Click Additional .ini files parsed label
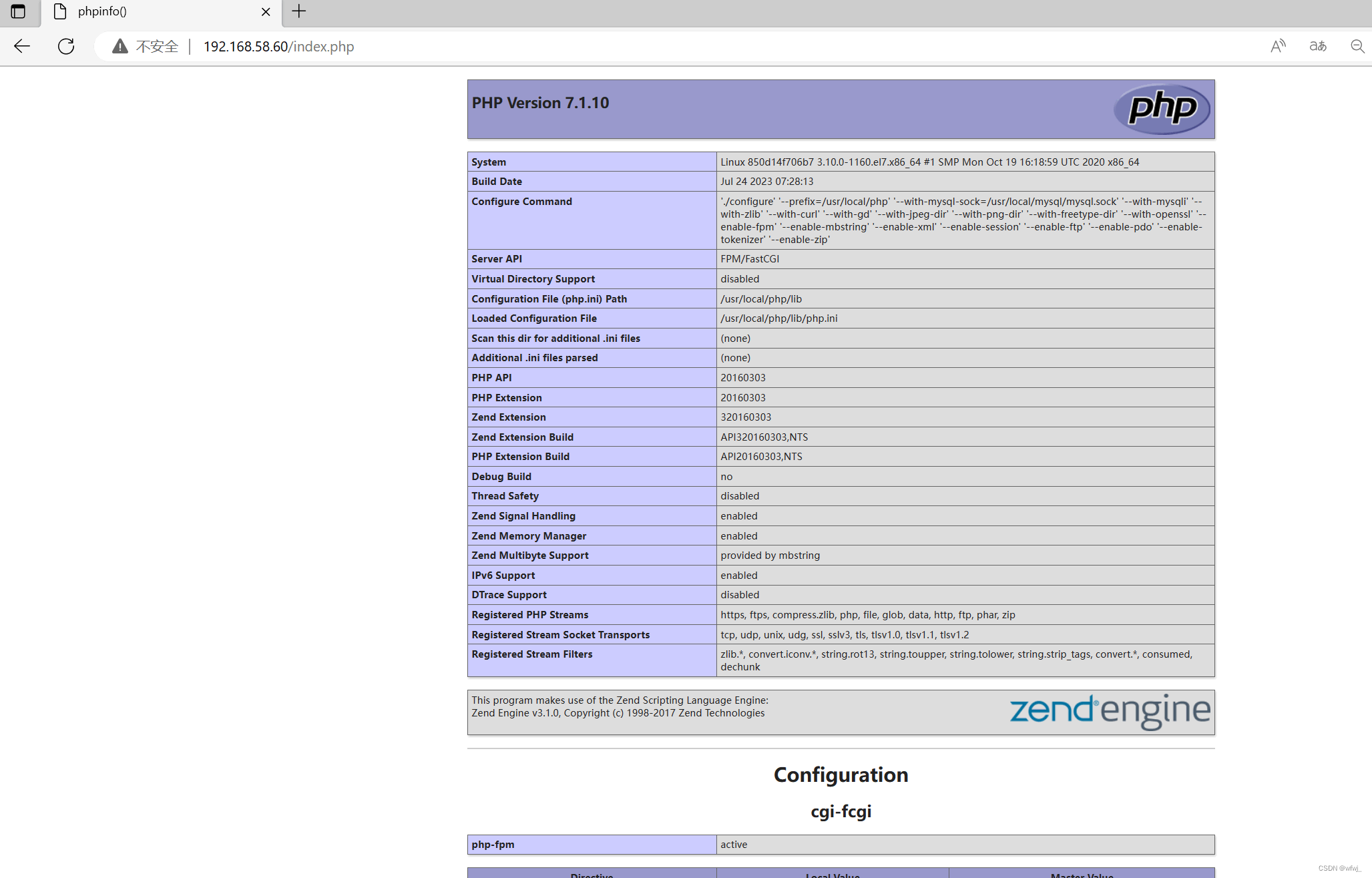This screenshot has width=1372, height=878. coord(534,358)
